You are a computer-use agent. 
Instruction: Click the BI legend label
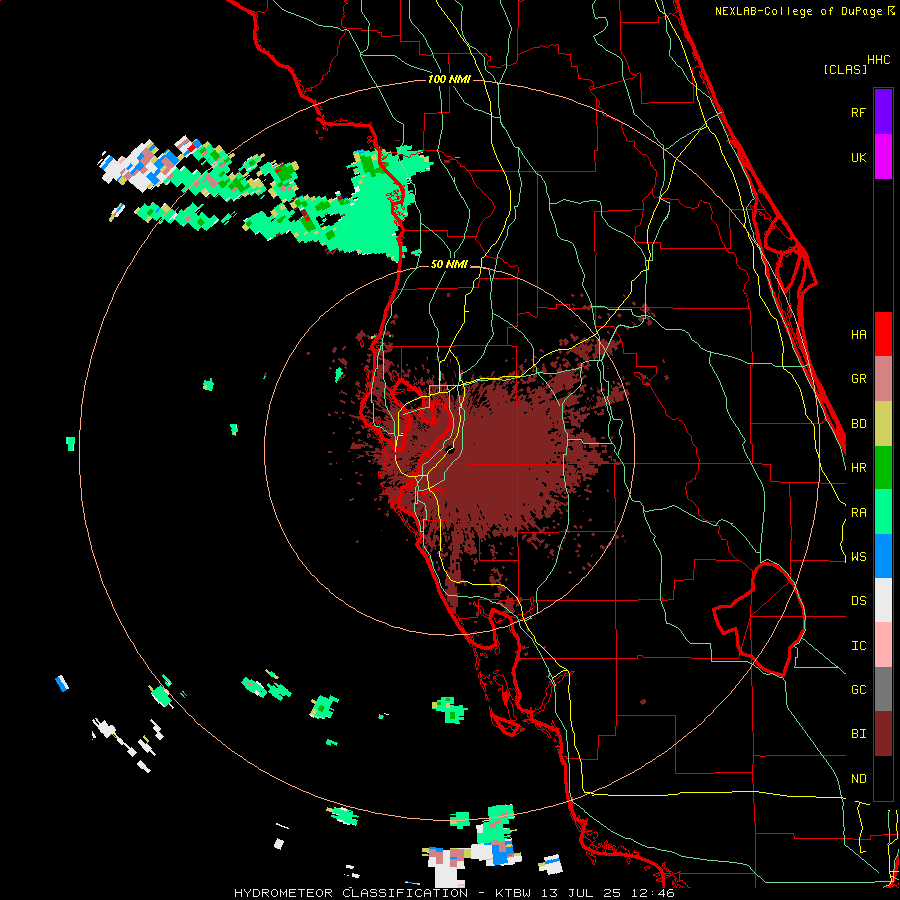[858, 734]
